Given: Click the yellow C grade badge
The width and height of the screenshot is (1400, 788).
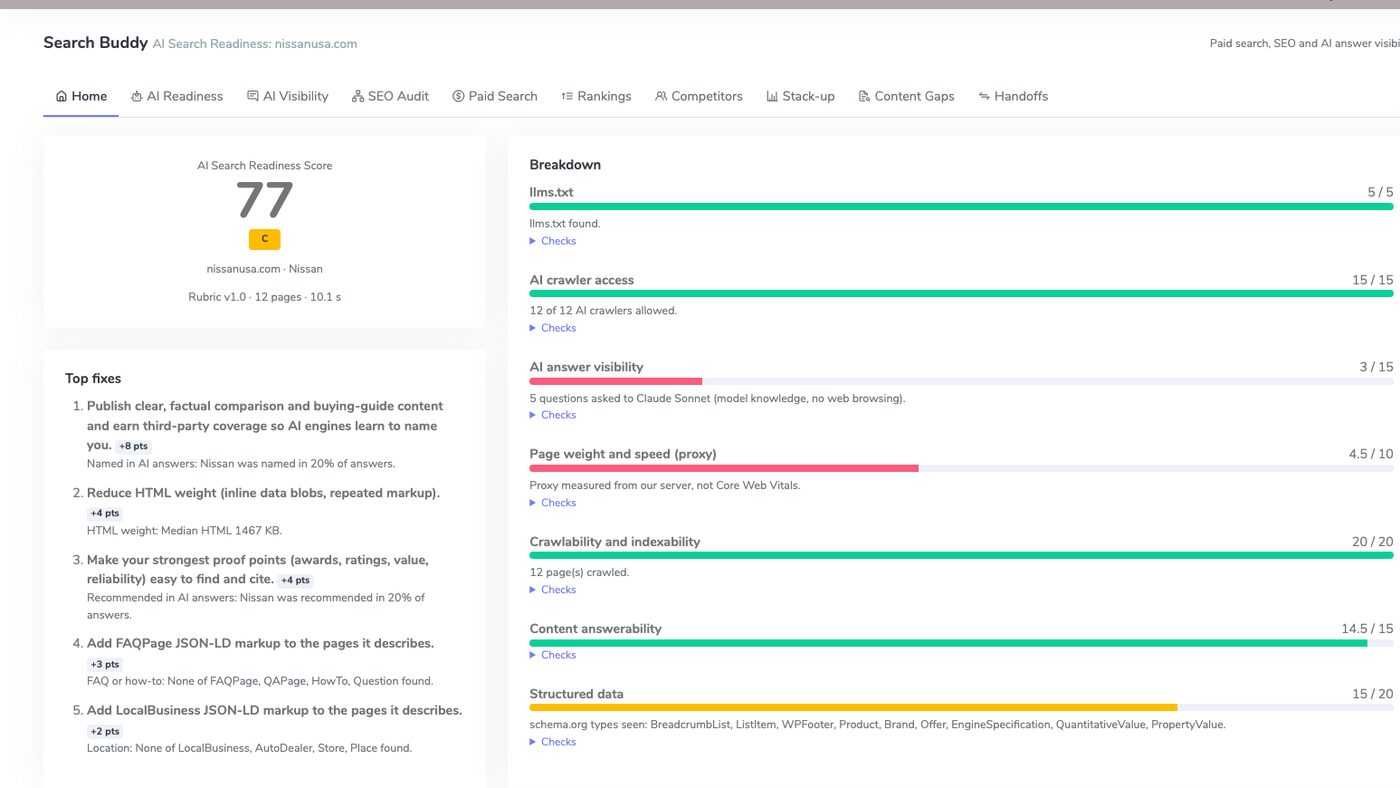Looking at the screenshot, I should 265,239.
